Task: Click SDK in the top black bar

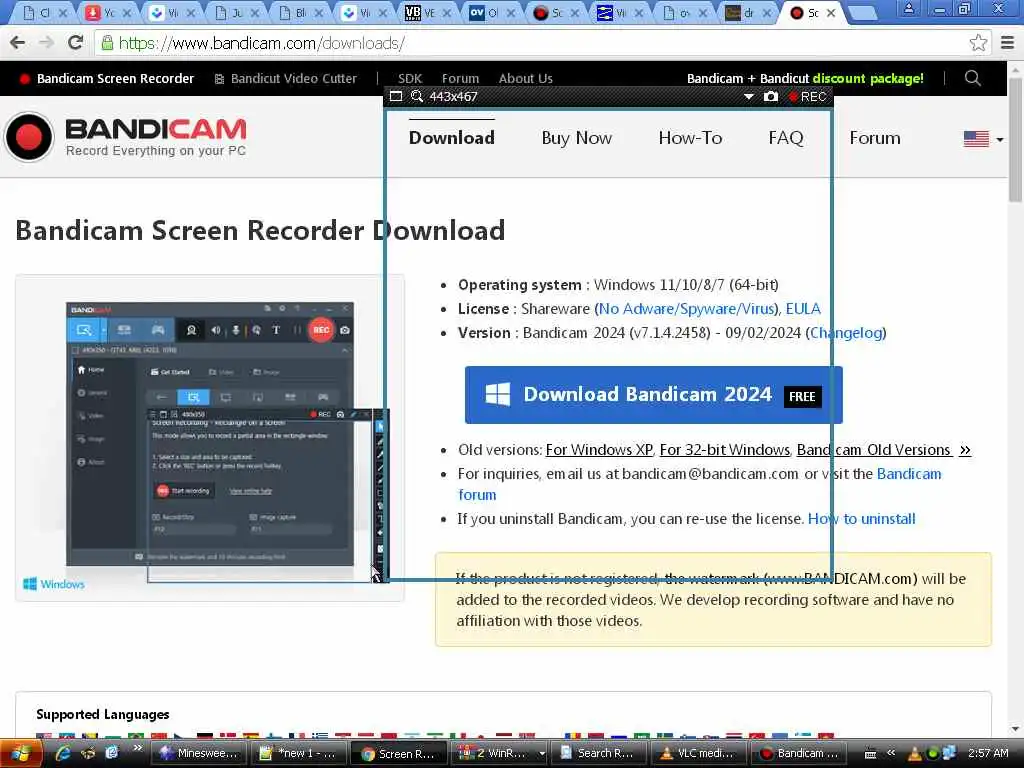Action: [409, 78]
